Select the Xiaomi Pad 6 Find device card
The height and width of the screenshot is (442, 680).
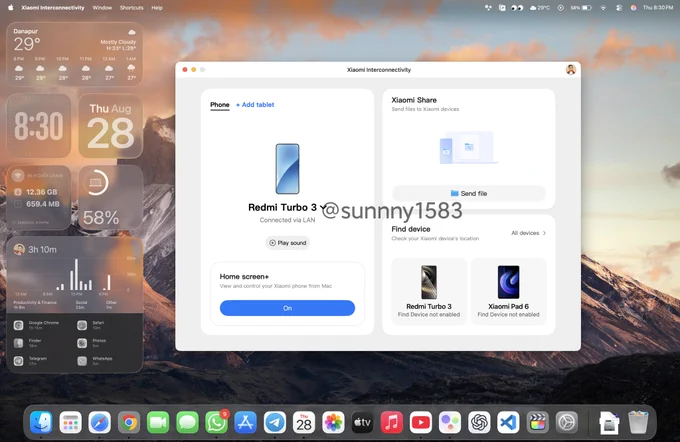[x=508, y=291]
